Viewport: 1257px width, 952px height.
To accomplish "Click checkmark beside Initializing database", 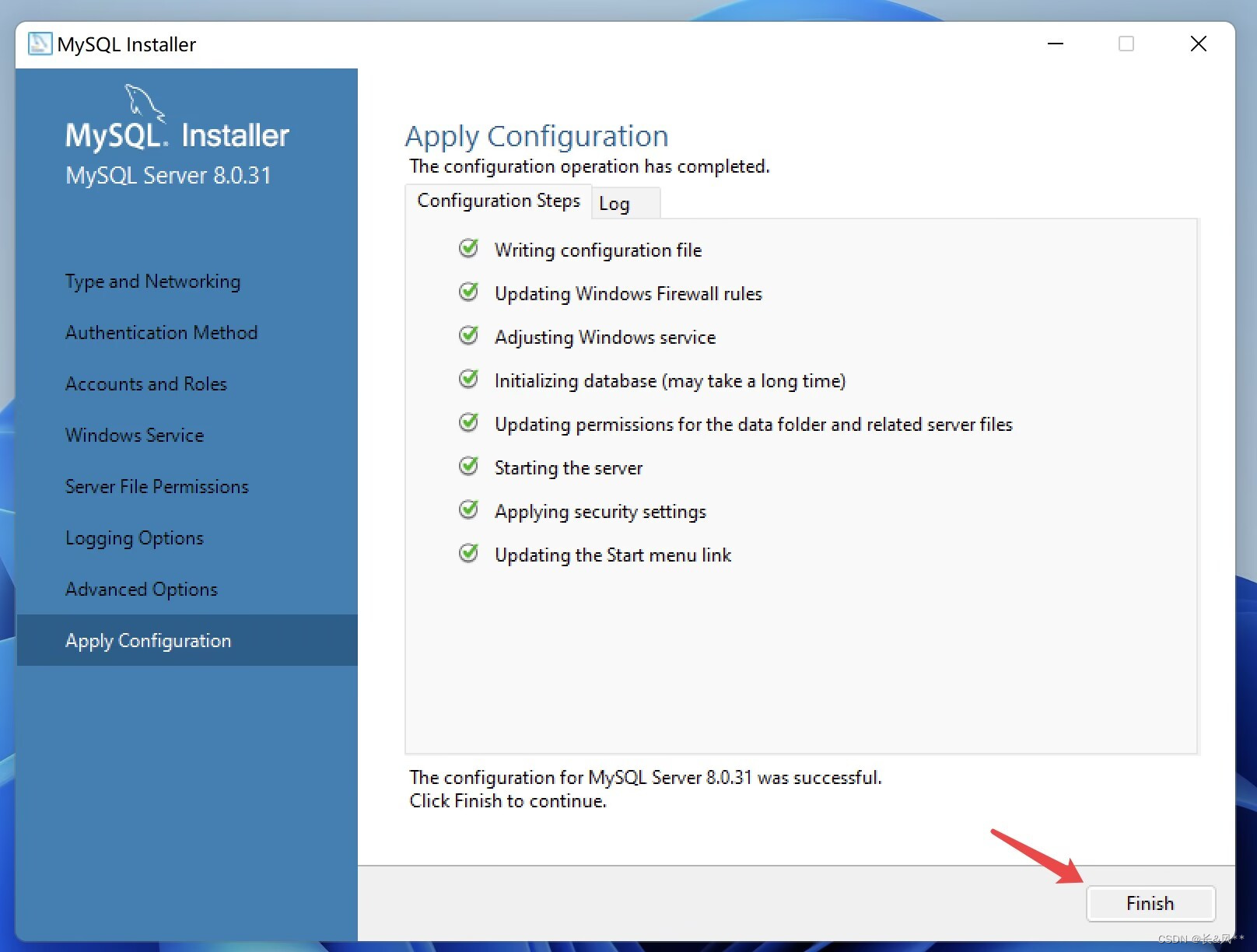I will [x=468, y=380].
